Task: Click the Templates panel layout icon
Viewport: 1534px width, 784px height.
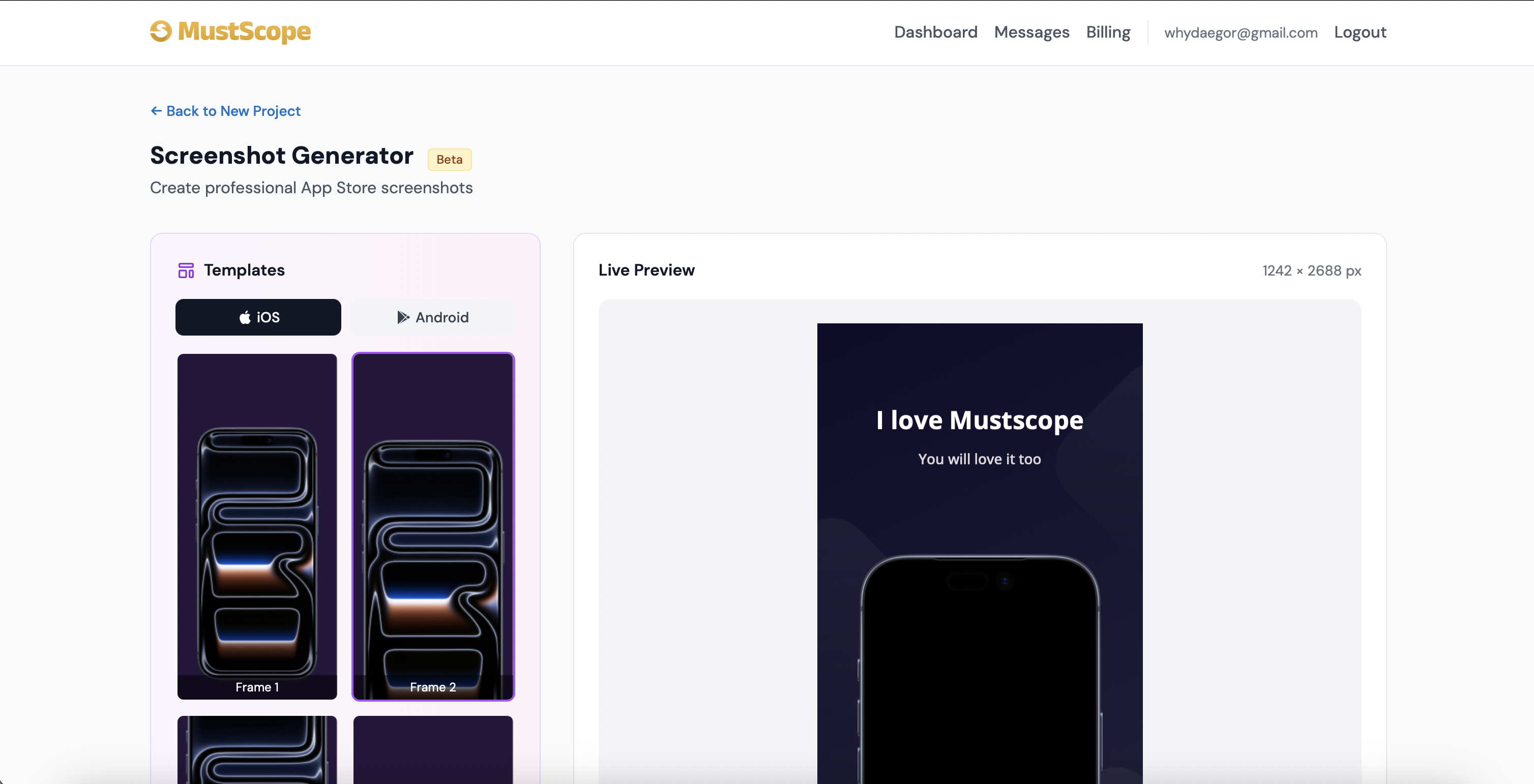Action: click(x=185, y=269)
